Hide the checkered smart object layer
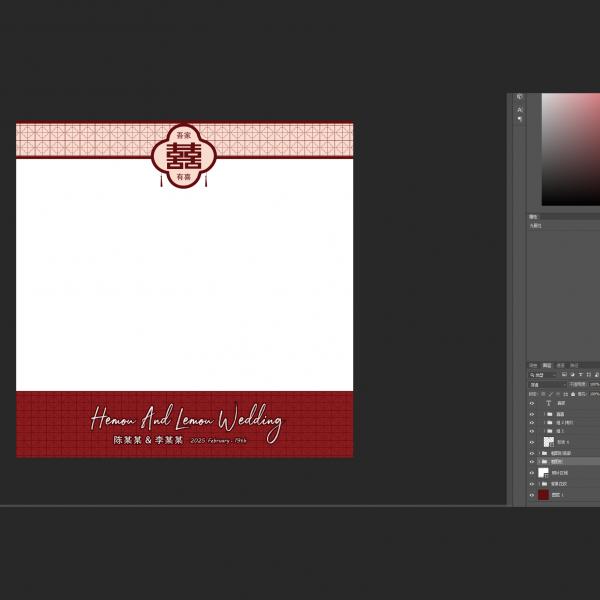The height and width of the screenshot is (600, 600). (532, 441)
